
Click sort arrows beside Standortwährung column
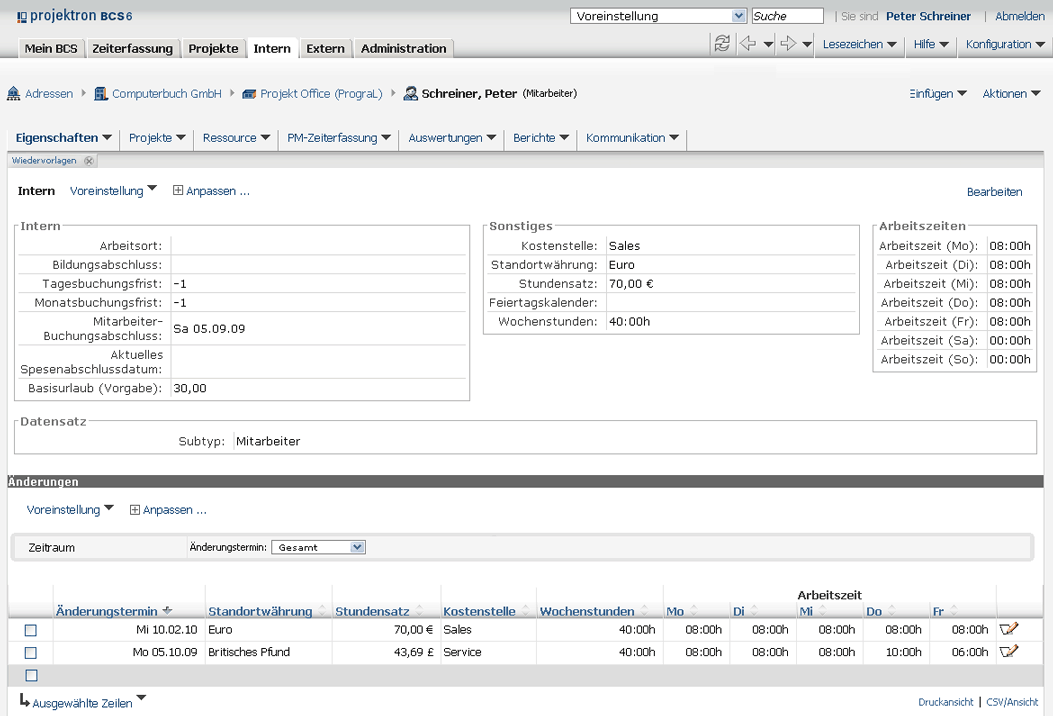coord(322,611)
